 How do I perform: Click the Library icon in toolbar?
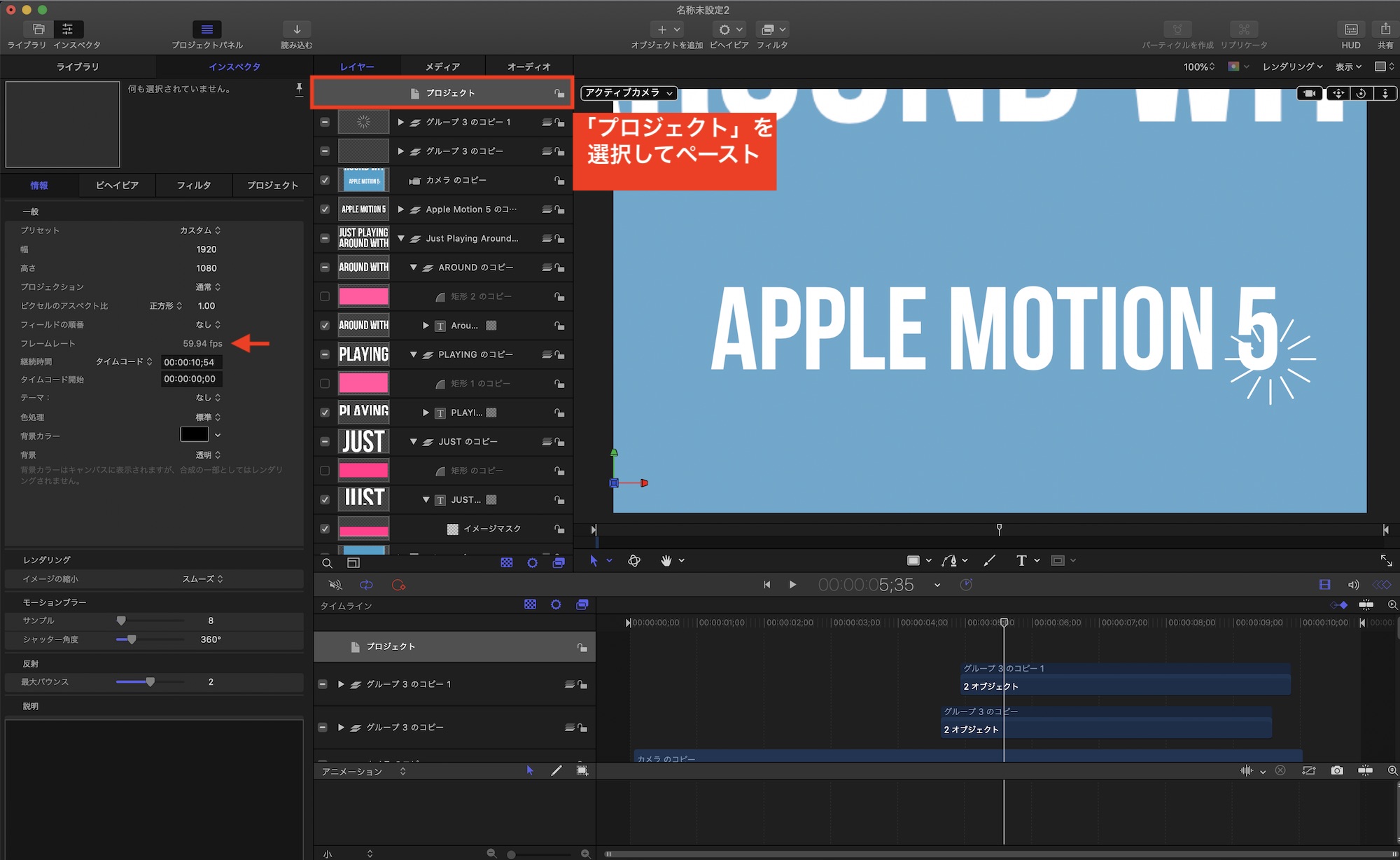38,29
